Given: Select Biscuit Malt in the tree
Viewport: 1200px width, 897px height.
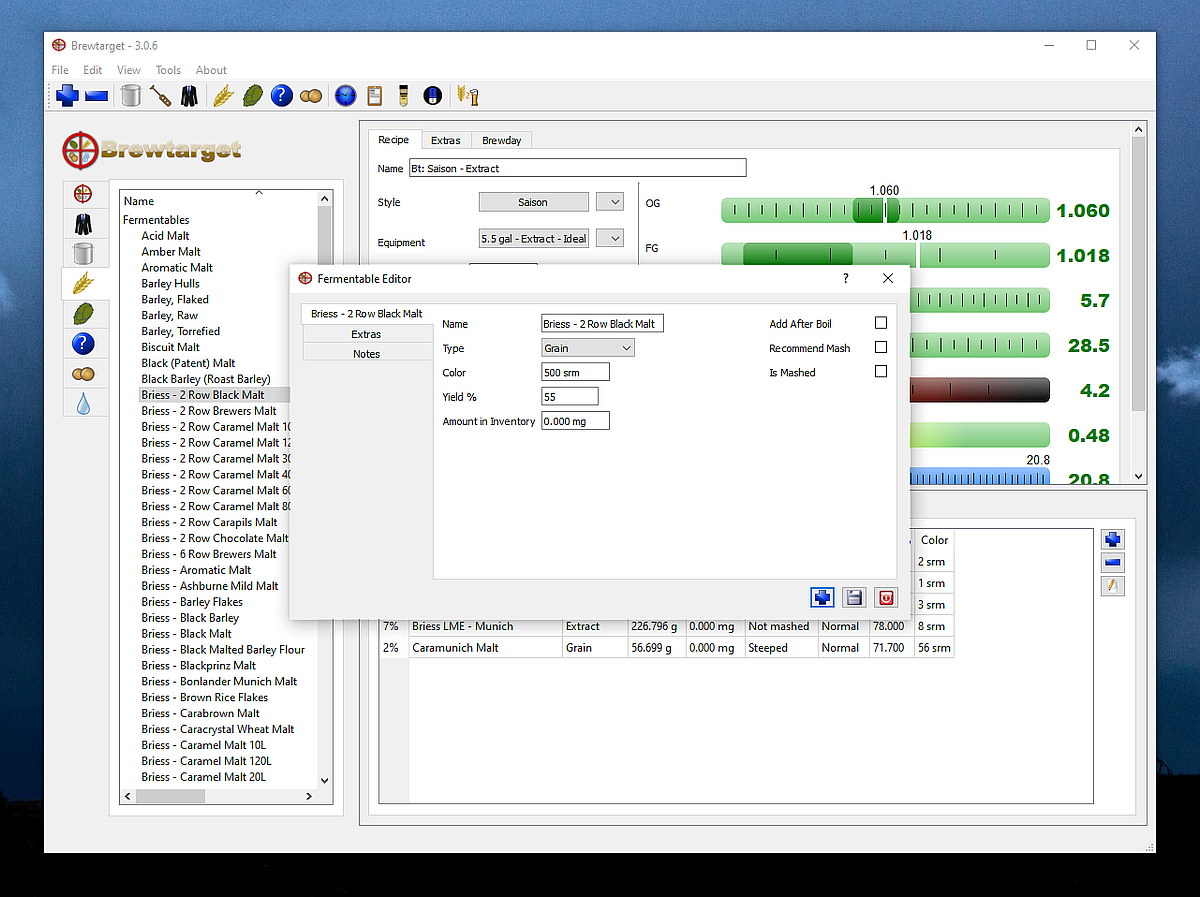Looking at the screenshot, I should [170, 347].
